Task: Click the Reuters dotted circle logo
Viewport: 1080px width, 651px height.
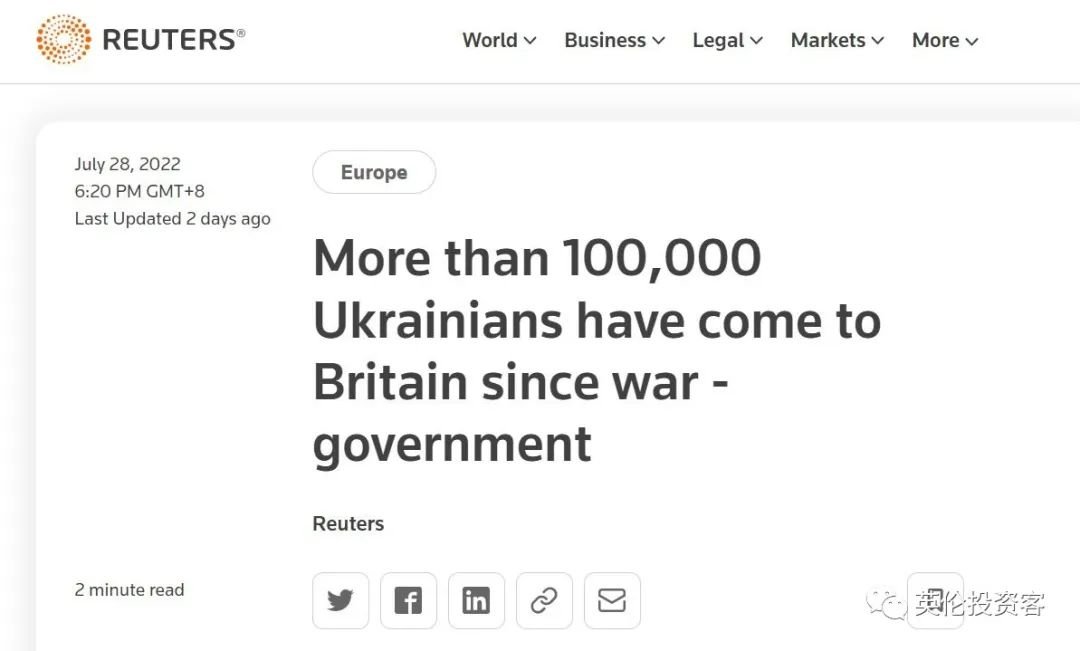Action: (x=63, y=40)
